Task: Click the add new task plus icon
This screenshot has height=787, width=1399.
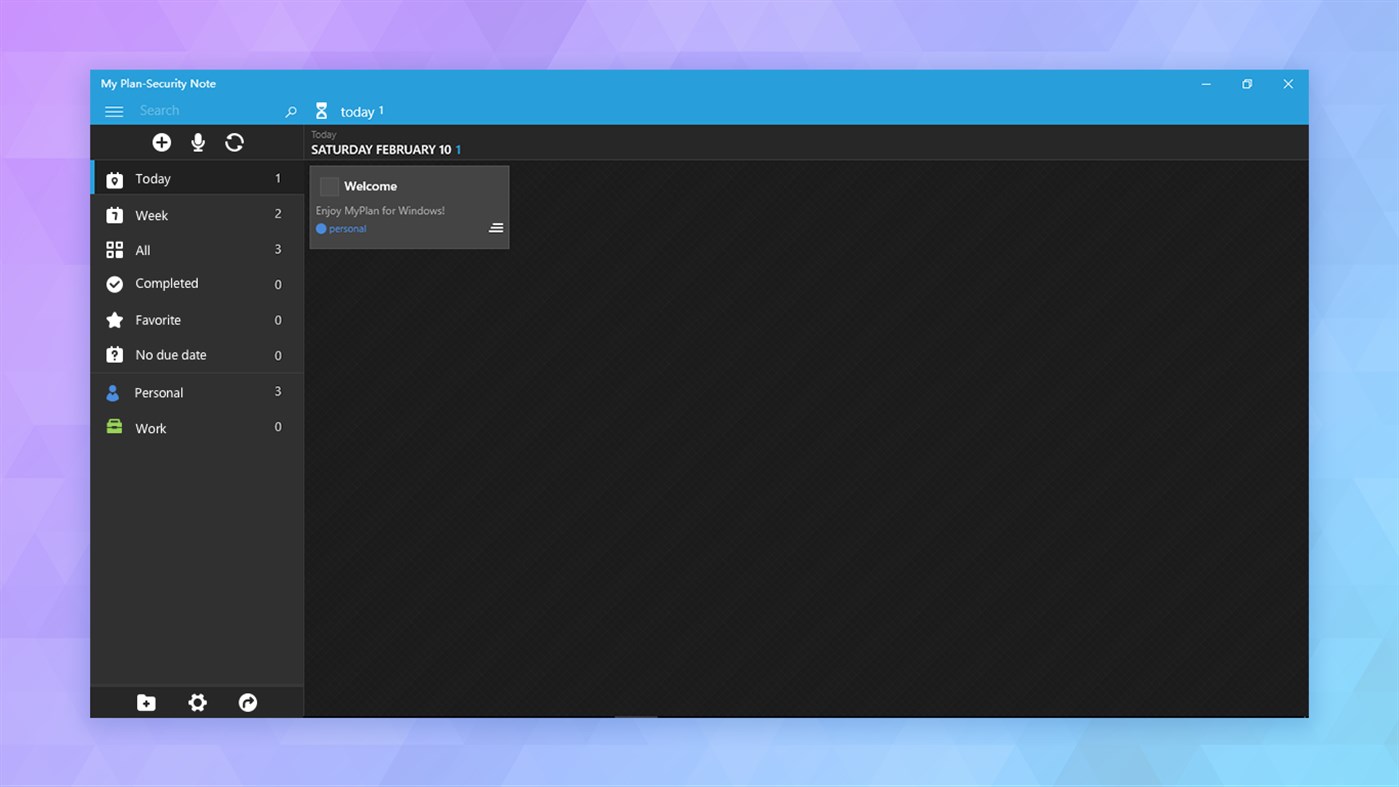Action: (x=161, y=142)
